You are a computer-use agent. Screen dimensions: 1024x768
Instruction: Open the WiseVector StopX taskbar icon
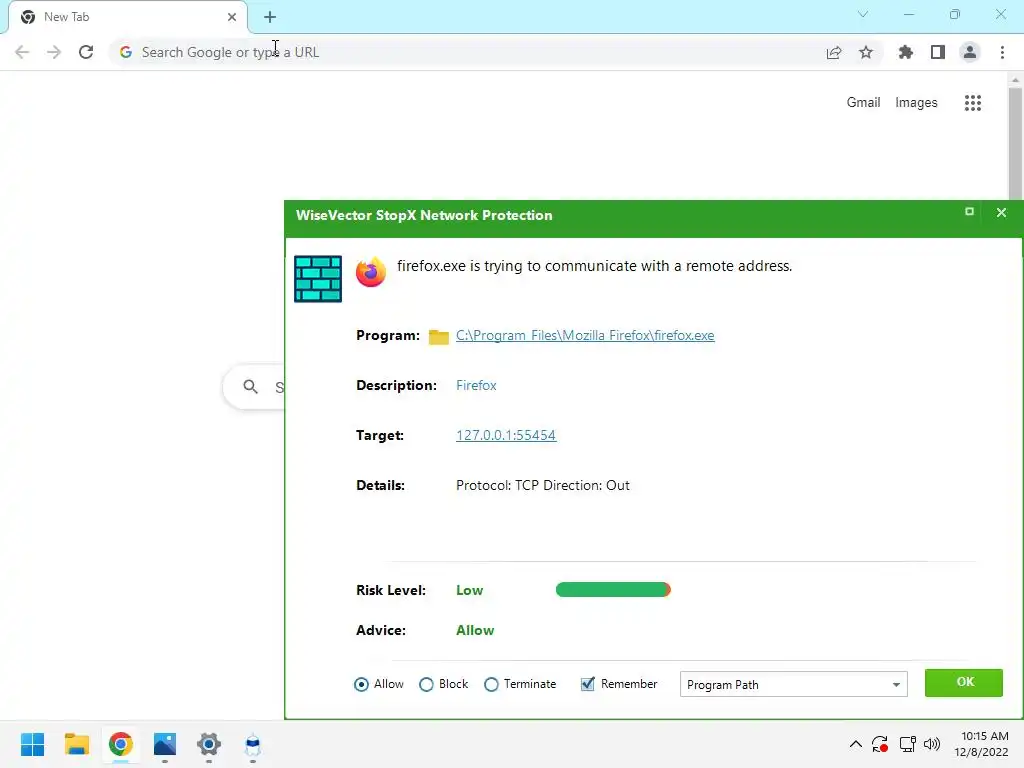tap(253, 744)
